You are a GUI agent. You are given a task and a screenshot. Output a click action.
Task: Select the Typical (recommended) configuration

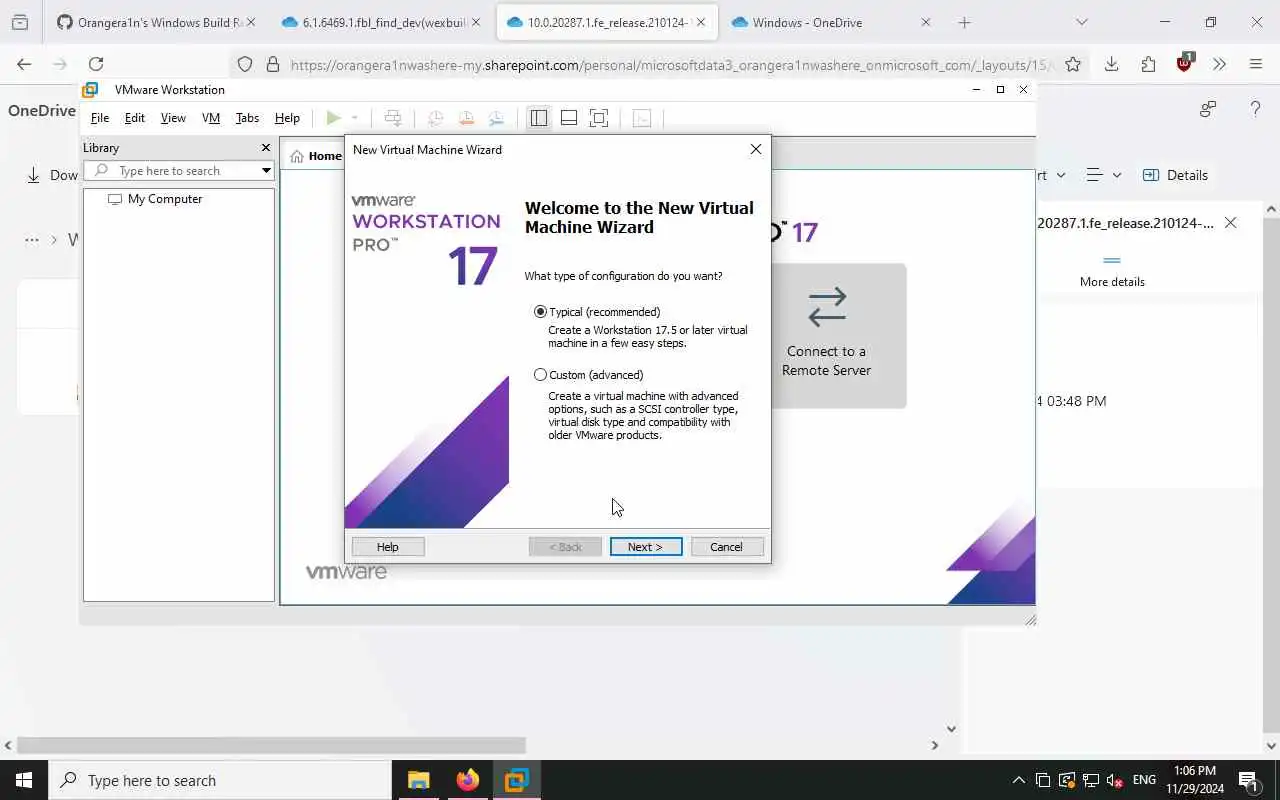[x=598, y=312]
